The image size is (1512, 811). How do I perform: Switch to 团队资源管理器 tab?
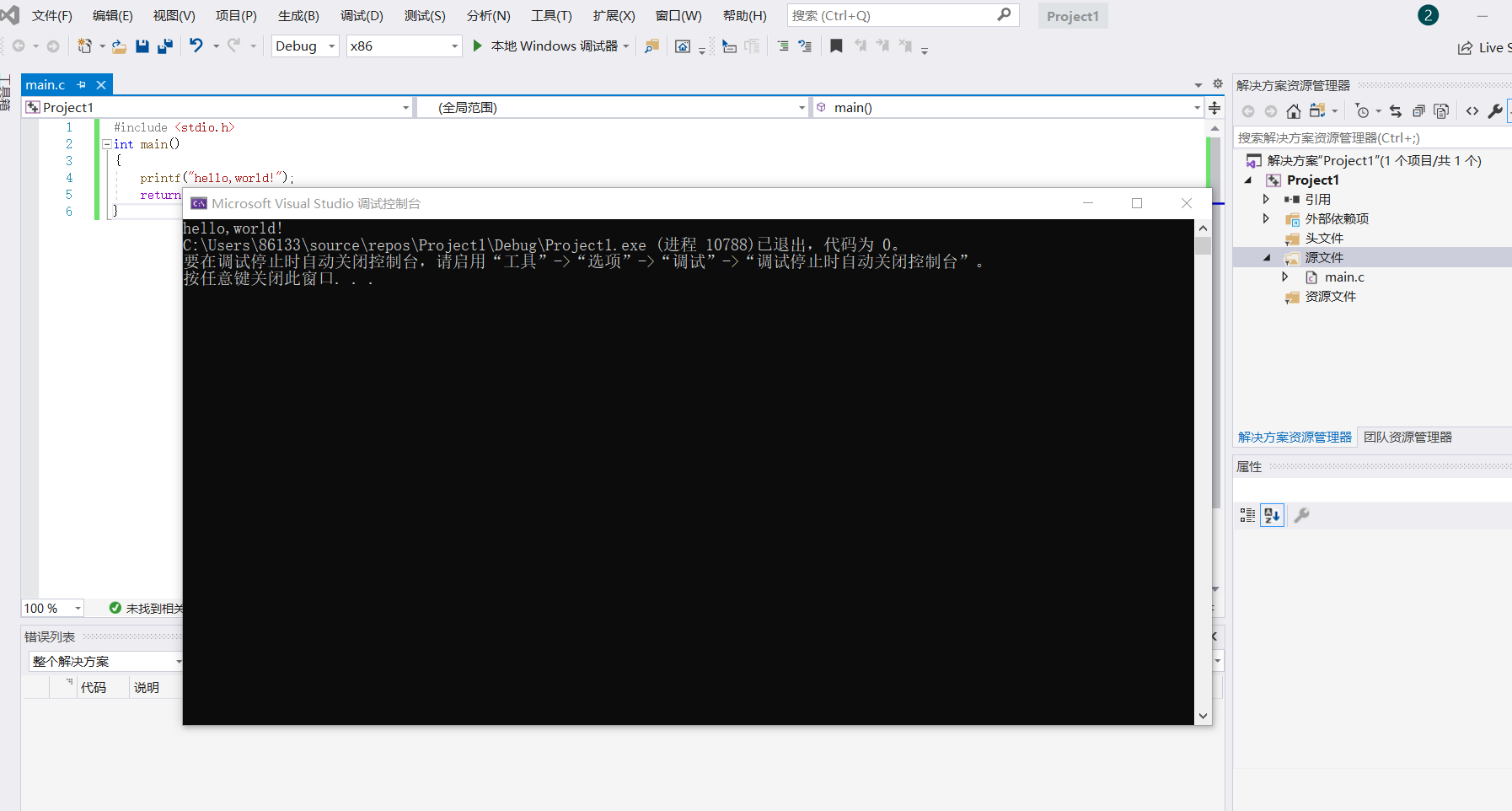[1407, 437]
